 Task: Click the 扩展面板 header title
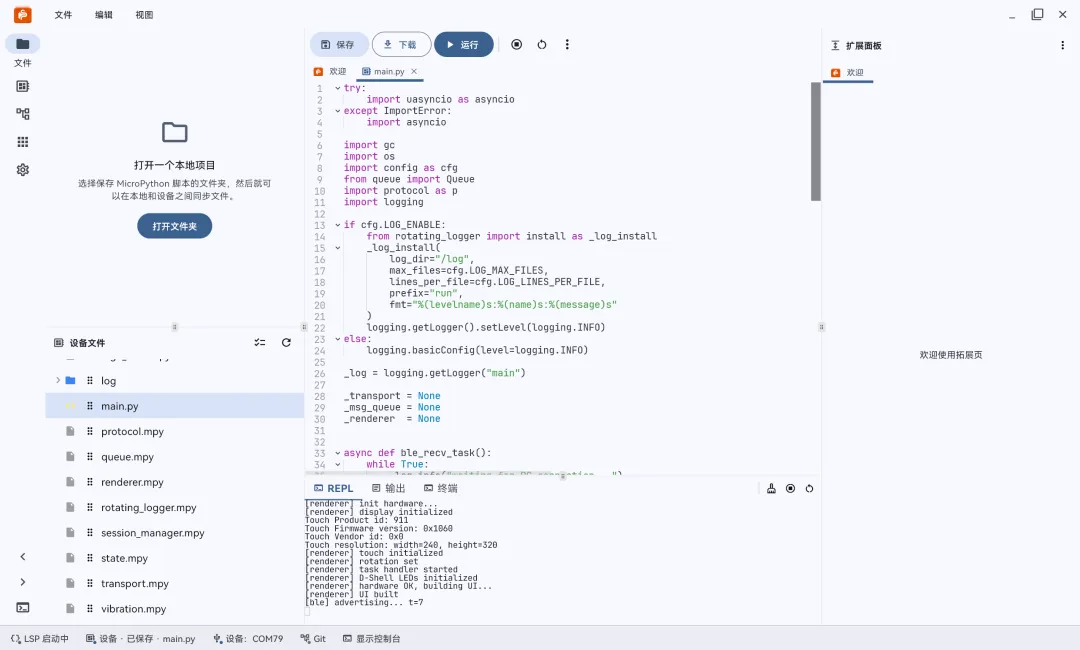(864, 45)
